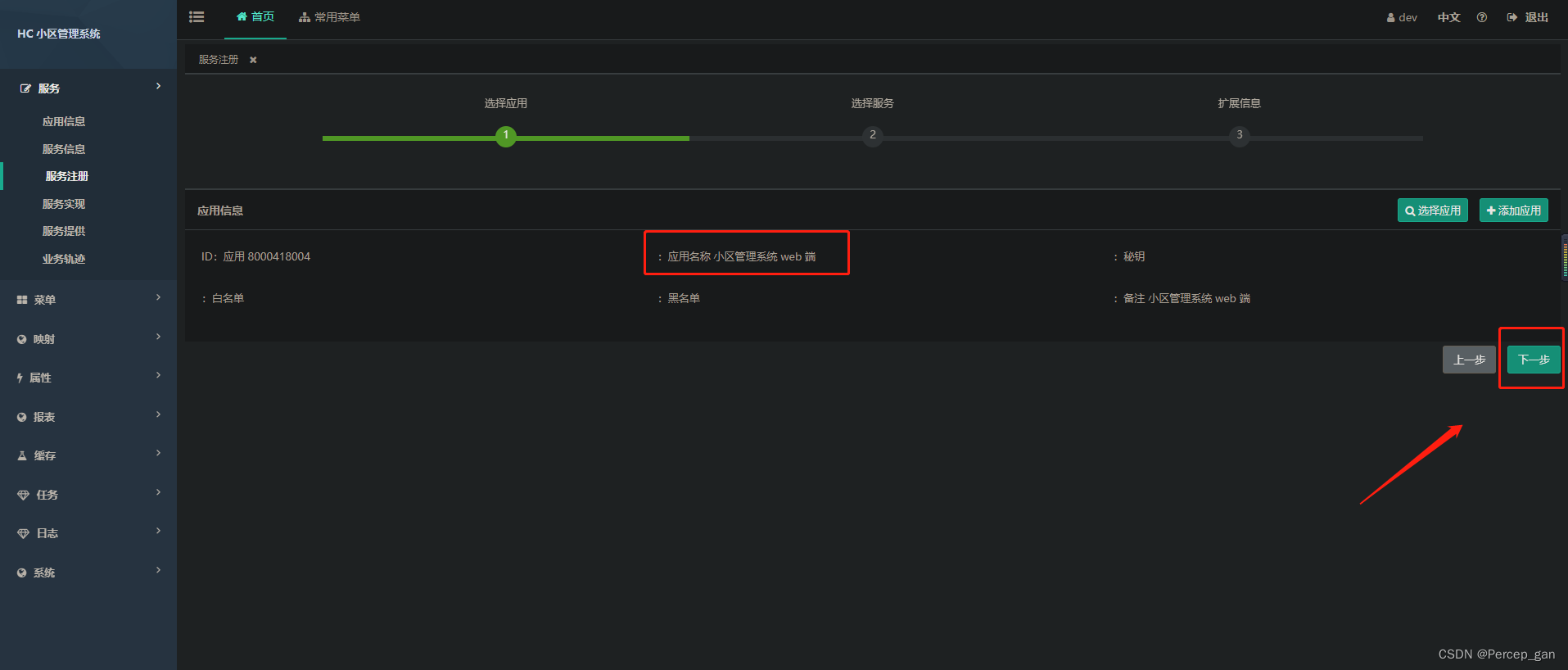Select 服务注册 in the sidebar

pos(67,176)
